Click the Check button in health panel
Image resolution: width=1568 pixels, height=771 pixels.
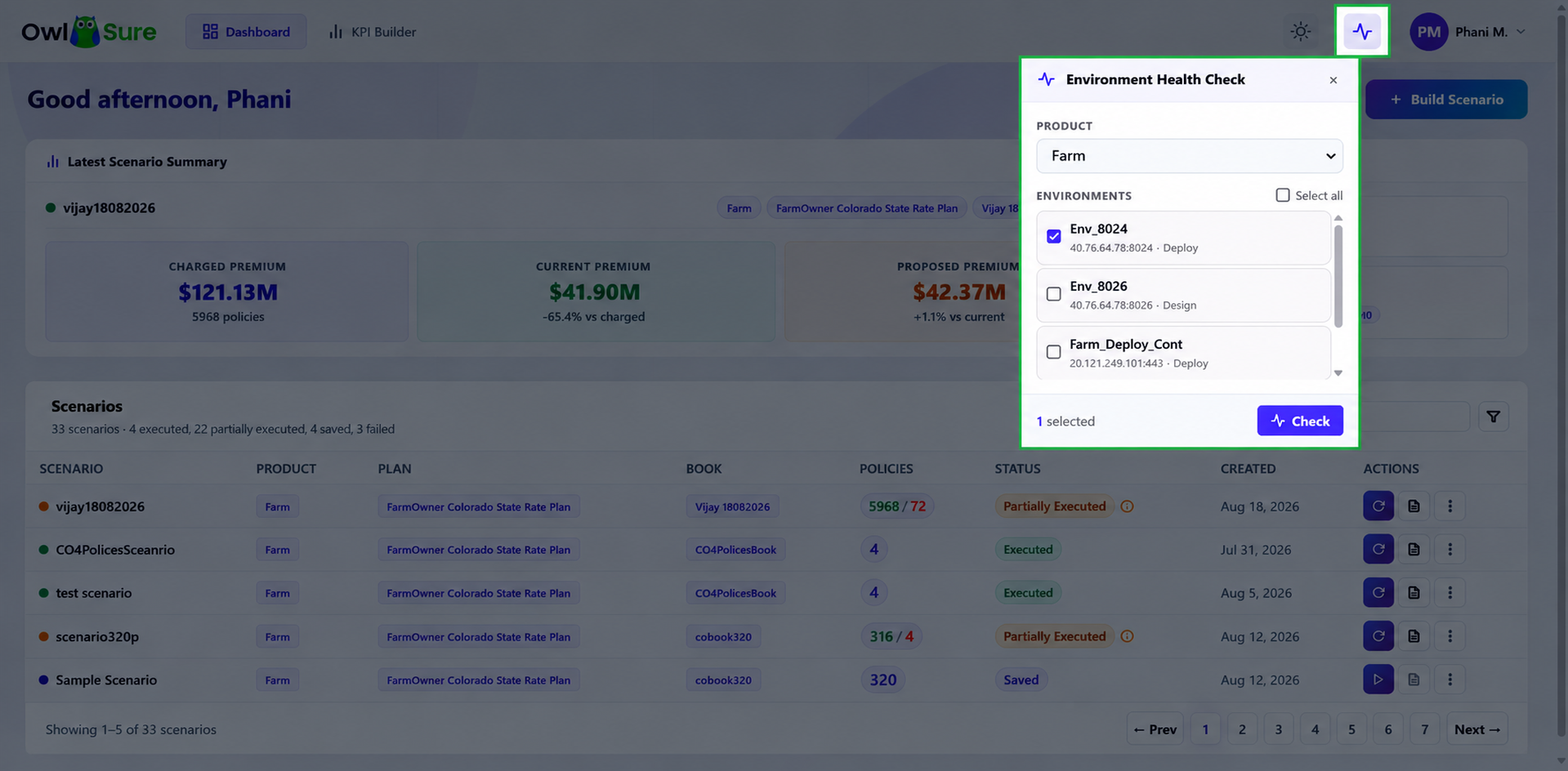point(1299,421)
